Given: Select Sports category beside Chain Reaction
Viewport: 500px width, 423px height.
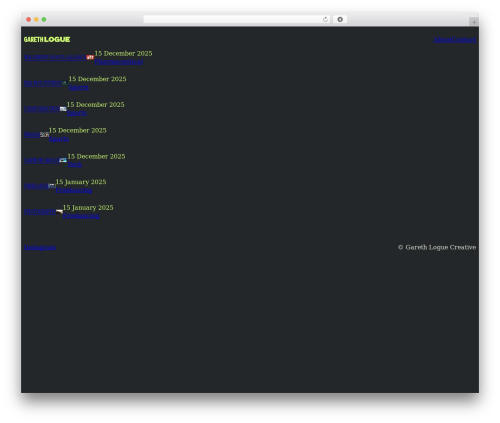Looking at the screenshot, I should [77, 113].
